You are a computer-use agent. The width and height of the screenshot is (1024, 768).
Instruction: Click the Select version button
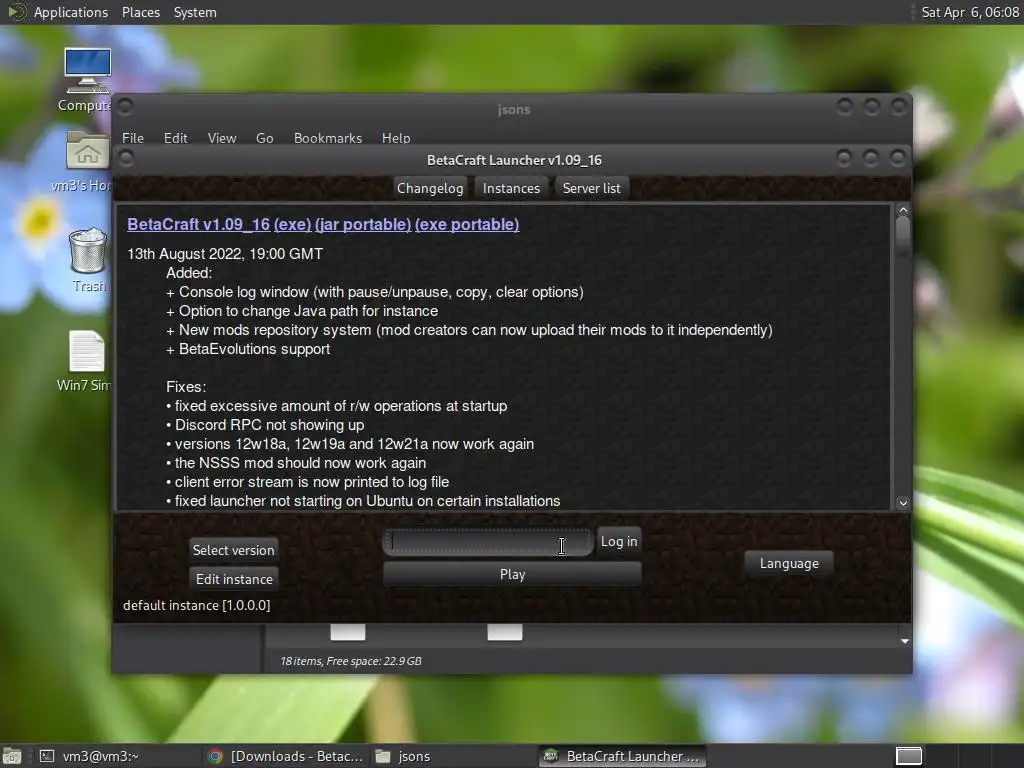pyautogui.click(x=233, y=550)
